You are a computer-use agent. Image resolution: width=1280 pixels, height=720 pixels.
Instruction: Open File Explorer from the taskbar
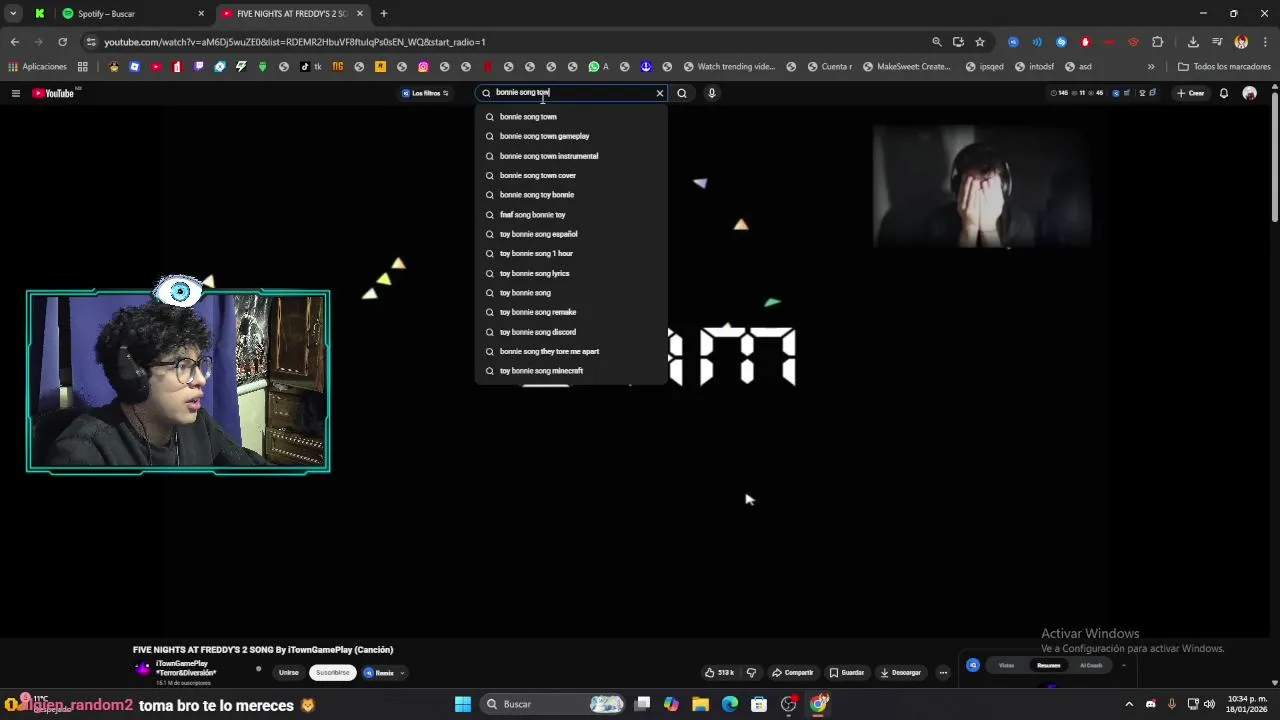(x=700, y=704)
